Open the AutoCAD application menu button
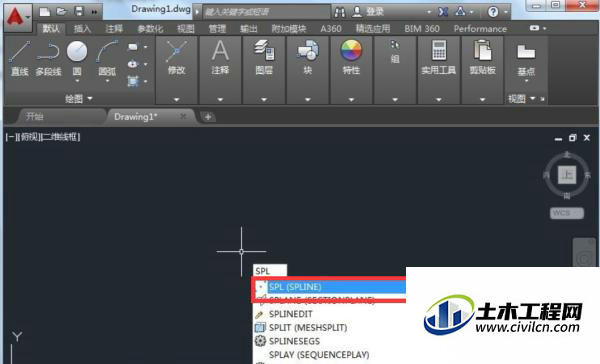Screen dimensions: 600x364 click(18, 18)
